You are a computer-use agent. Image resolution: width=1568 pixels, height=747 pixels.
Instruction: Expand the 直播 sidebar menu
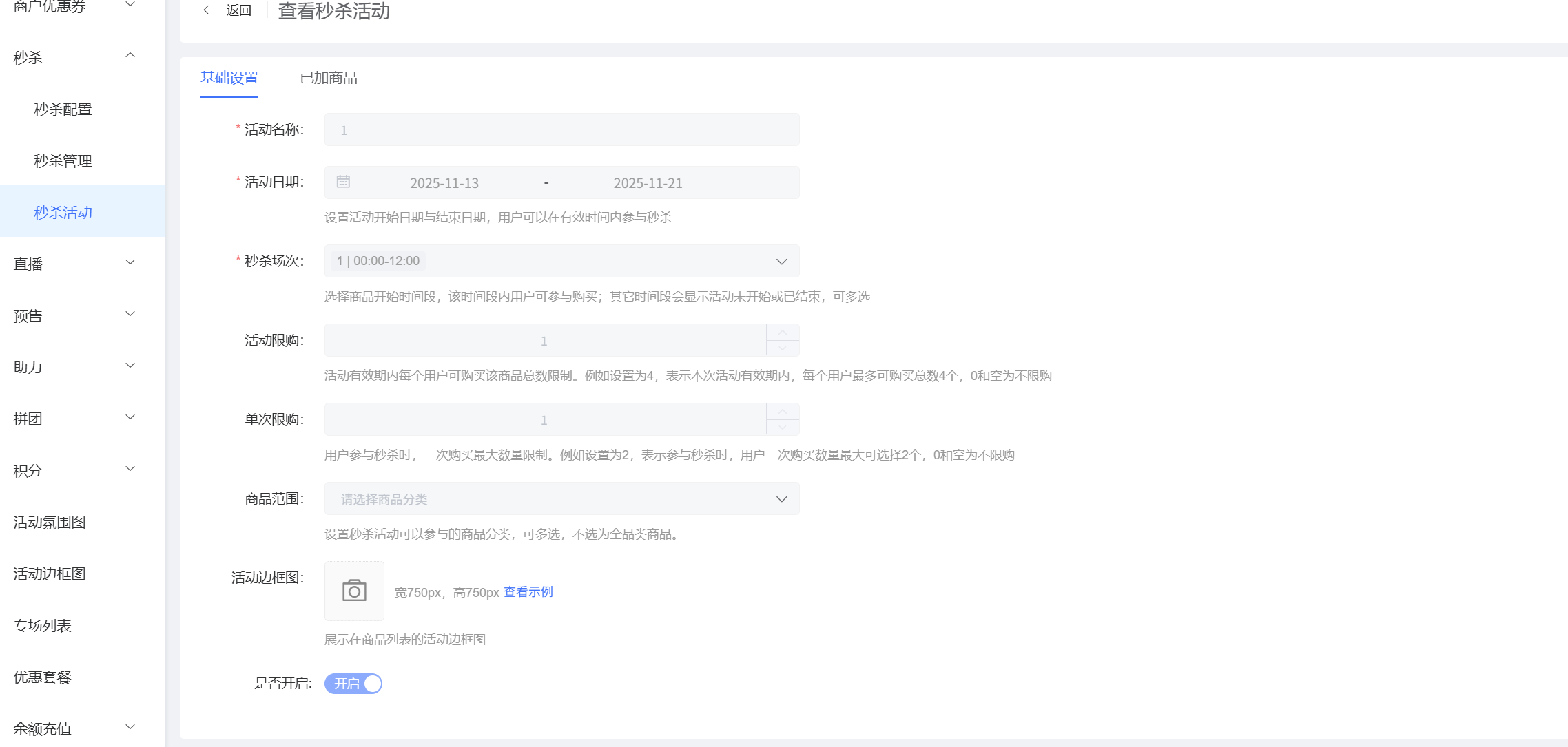[x=130, y=263]
